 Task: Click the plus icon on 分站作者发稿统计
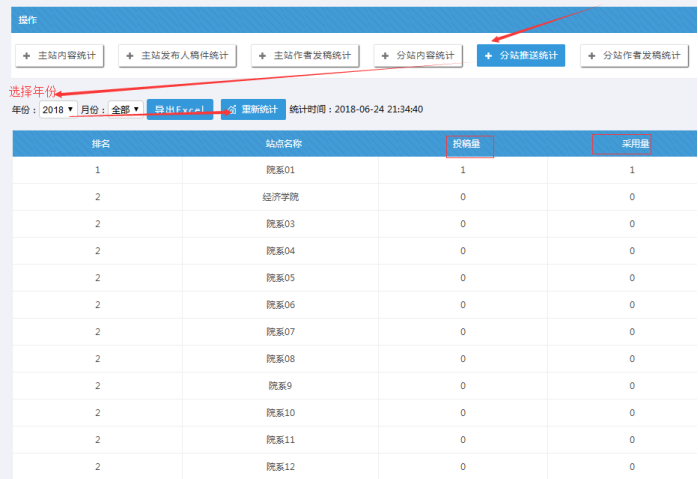(592, 56)
